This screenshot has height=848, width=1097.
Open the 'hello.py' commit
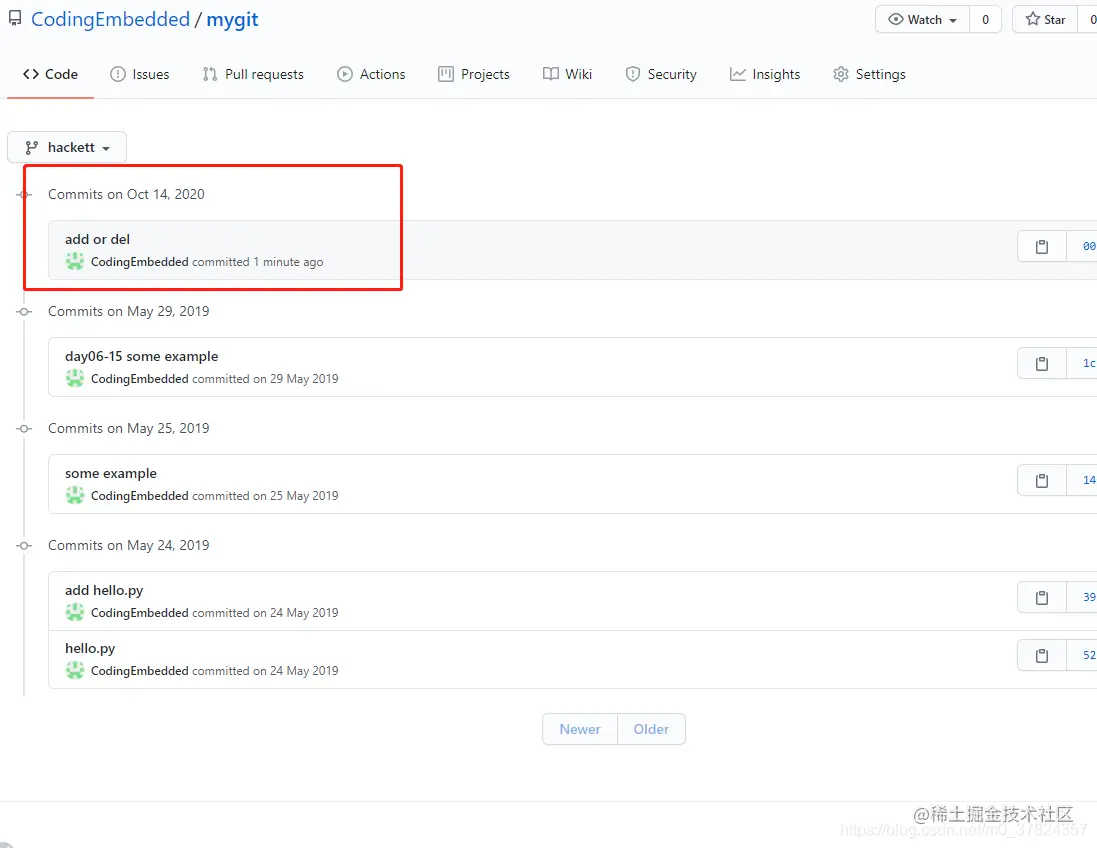90,649
